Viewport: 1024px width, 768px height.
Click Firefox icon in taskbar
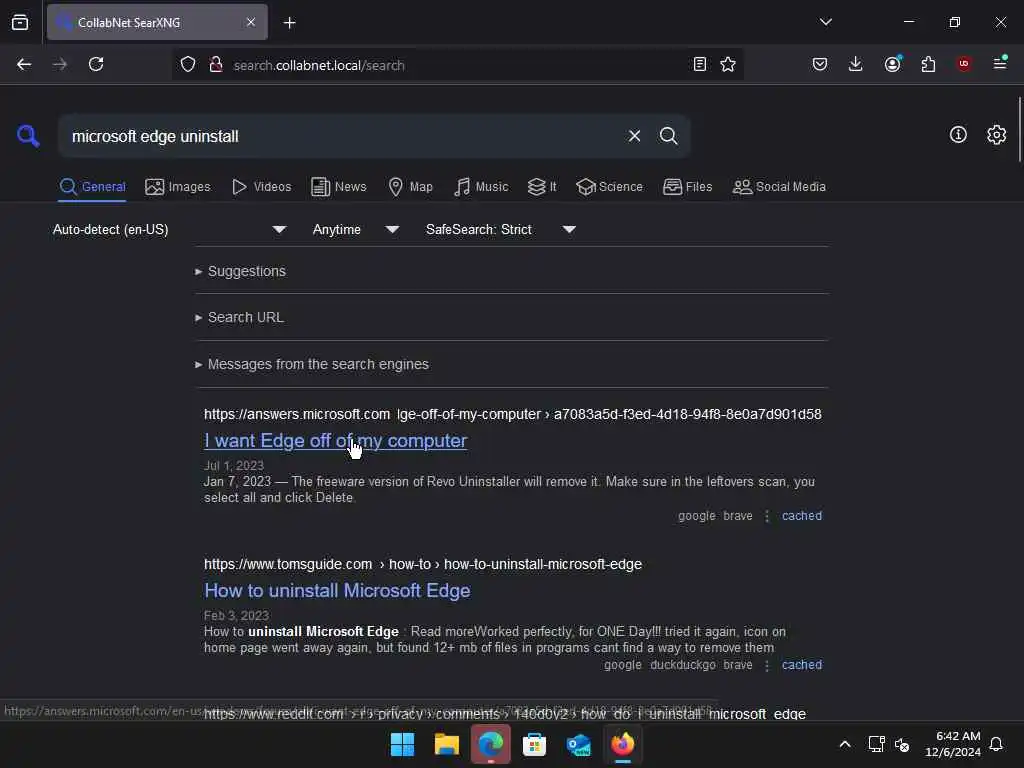click(622, 744)
